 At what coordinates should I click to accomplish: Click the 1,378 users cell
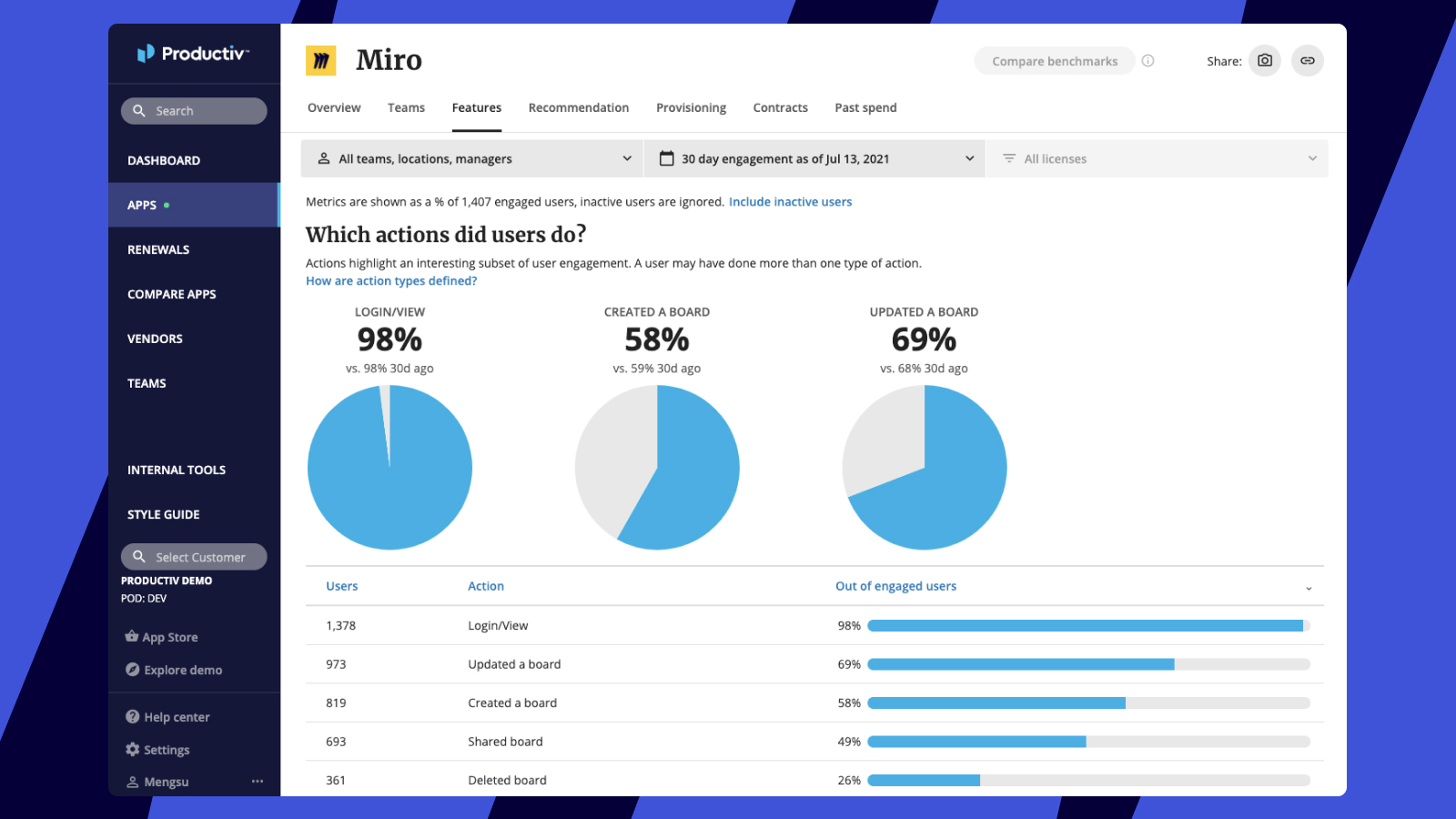point(341,625)
